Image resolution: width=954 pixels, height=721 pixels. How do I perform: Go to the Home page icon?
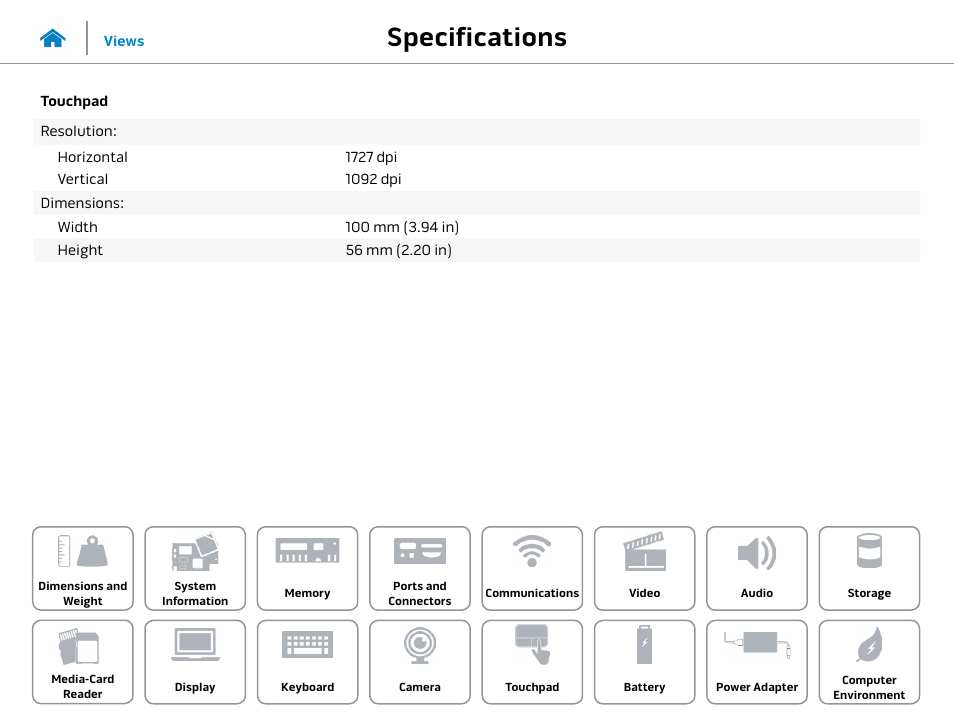click(53, 38)
